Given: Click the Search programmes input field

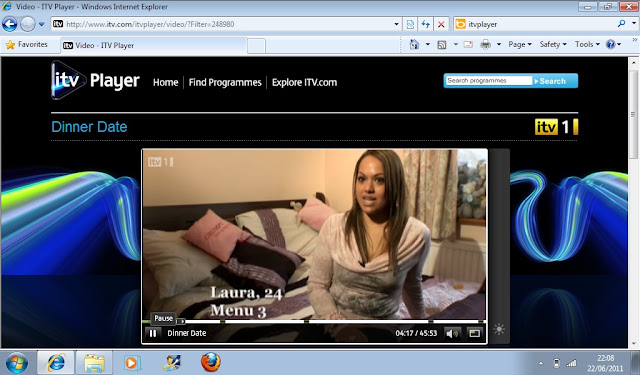Looking at the screenshot, I should tap(489, 80).
